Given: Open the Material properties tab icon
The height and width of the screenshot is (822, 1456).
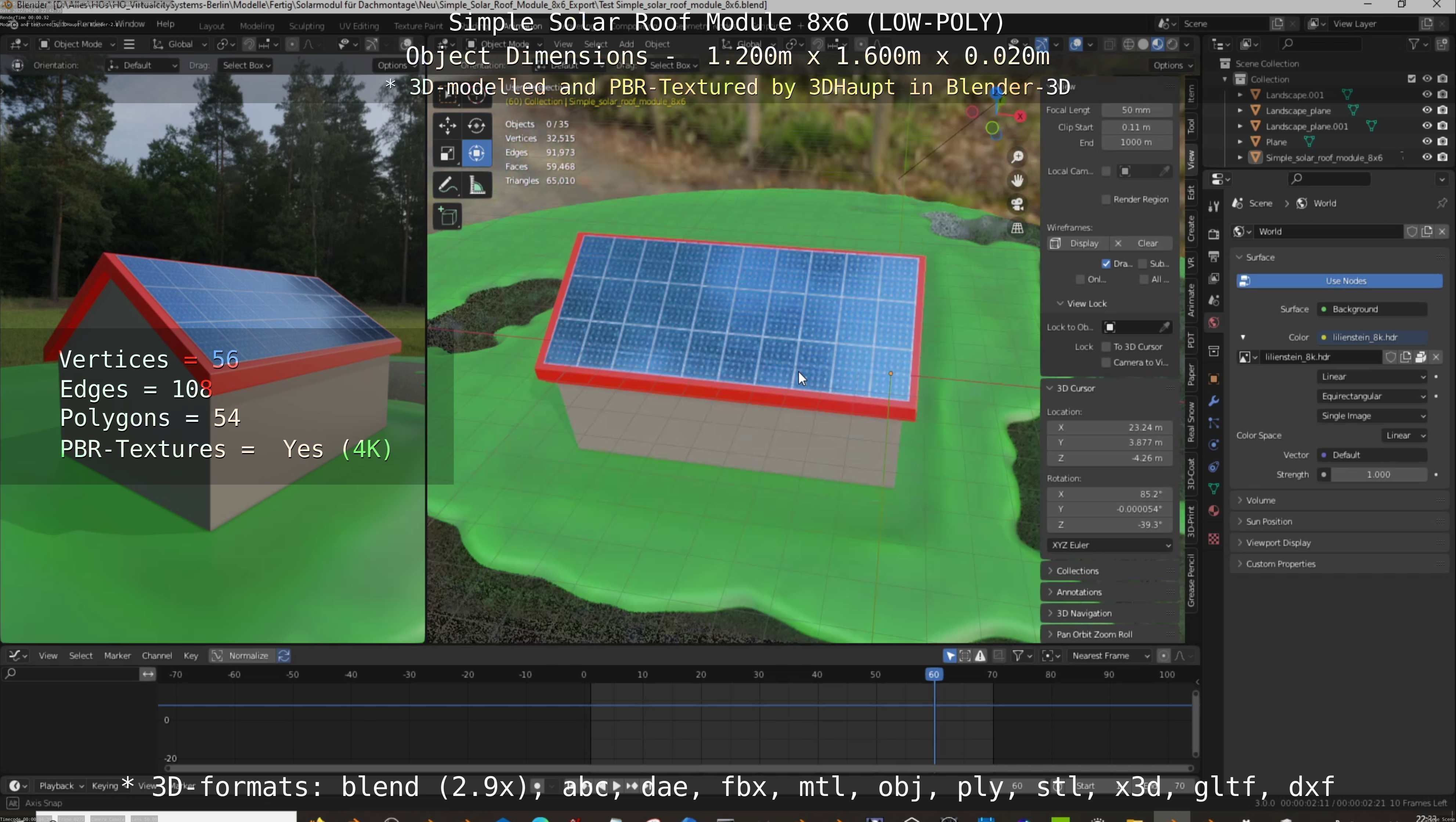Looking at the screenshot, I should (1213, 511).
